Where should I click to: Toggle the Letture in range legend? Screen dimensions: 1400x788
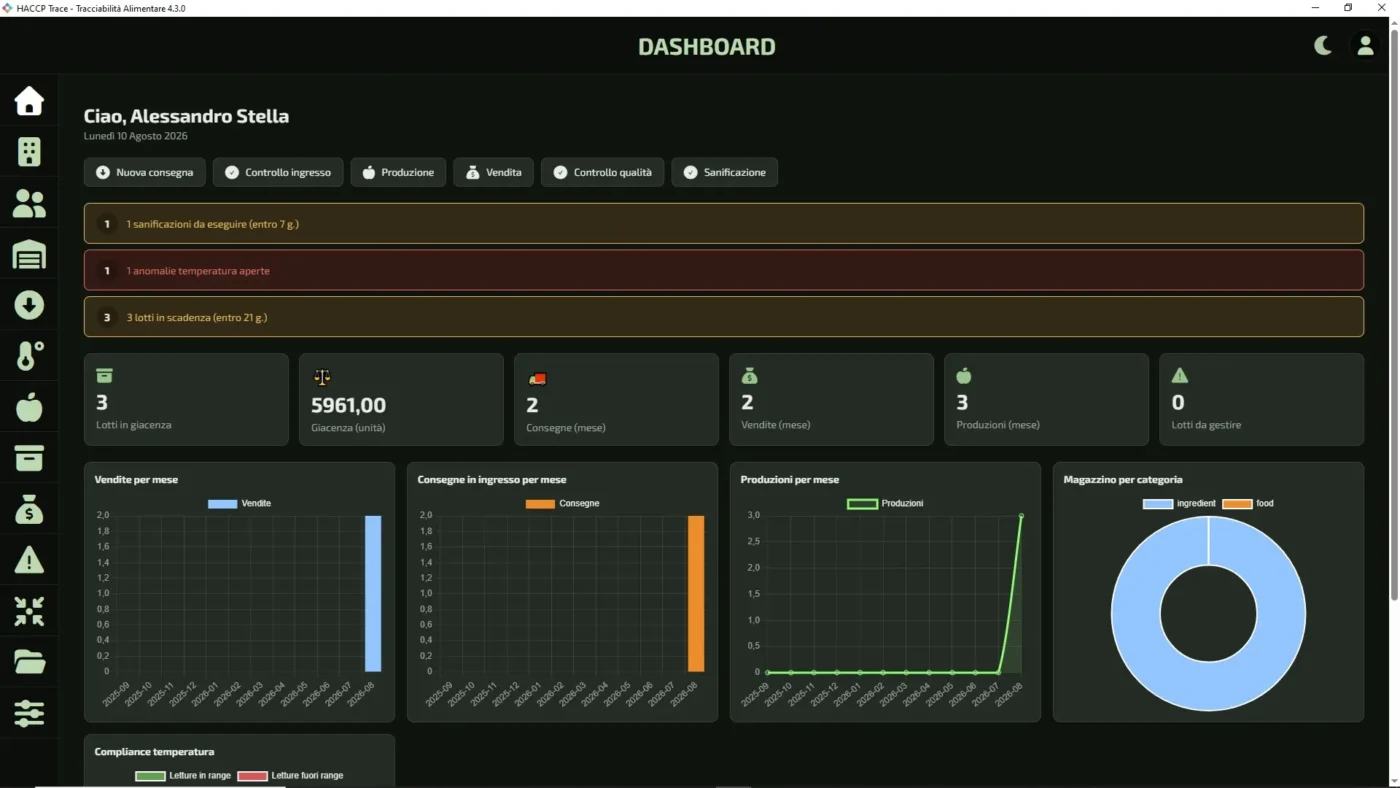pyautogui.click(x=183, y=775)
